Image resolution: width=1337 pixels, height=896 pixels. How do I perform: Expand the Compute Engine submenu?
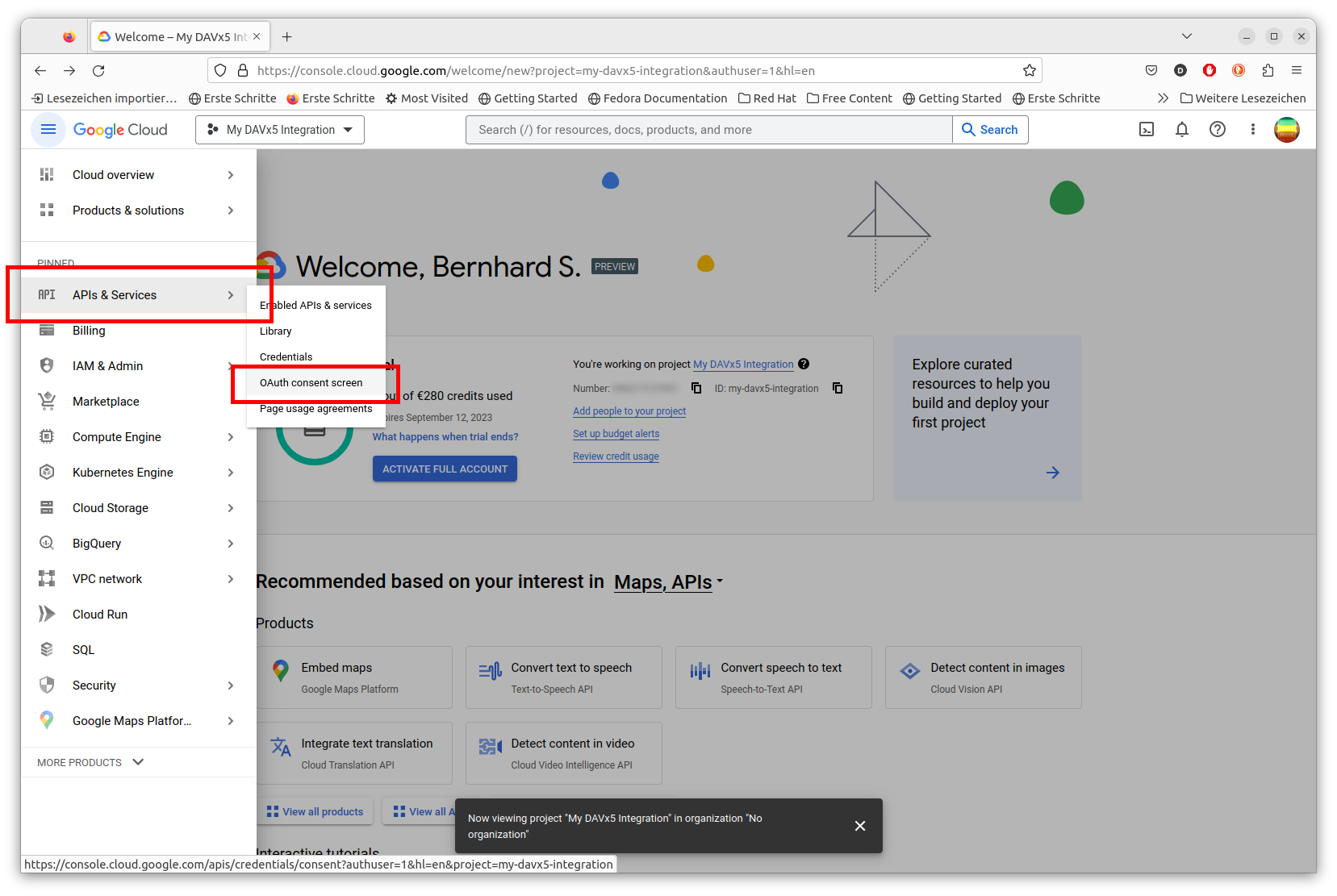(231, 437)
